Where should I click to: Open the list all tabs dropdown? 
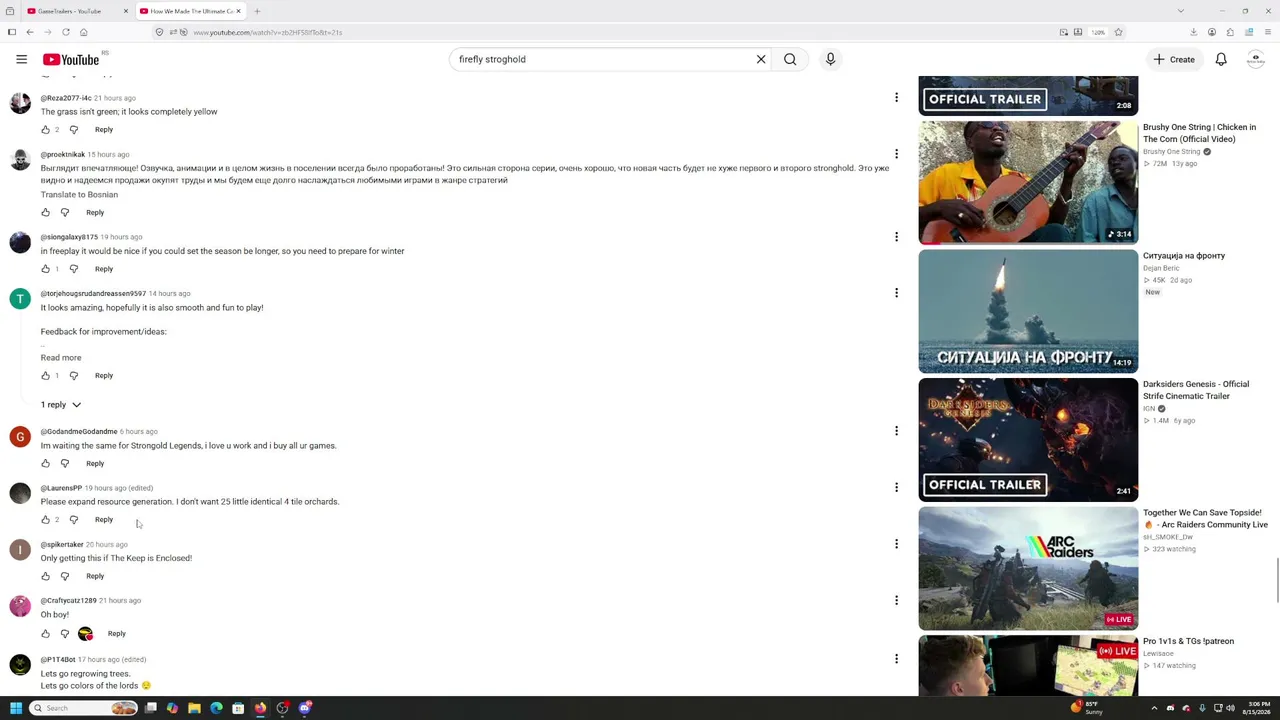(1180, 11)
